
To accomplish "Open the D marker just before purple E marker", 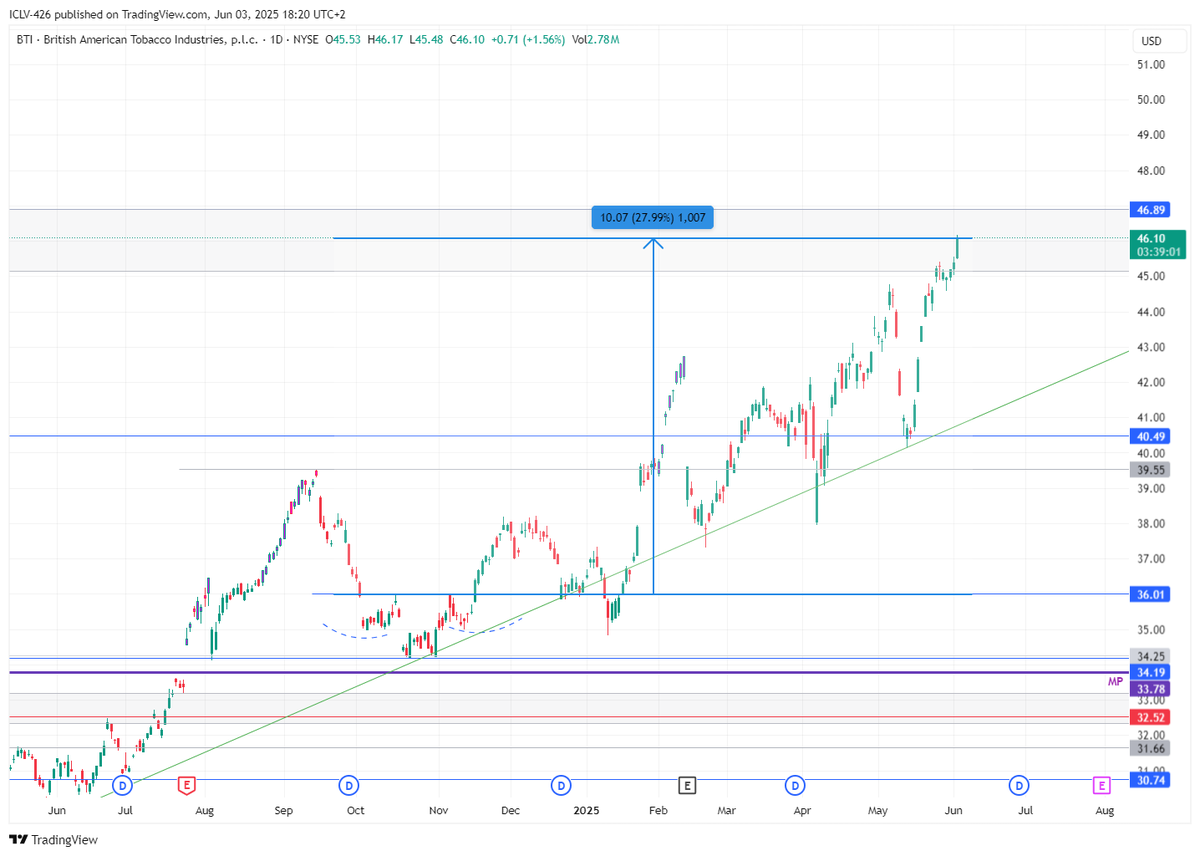I will pos(1019,785).
